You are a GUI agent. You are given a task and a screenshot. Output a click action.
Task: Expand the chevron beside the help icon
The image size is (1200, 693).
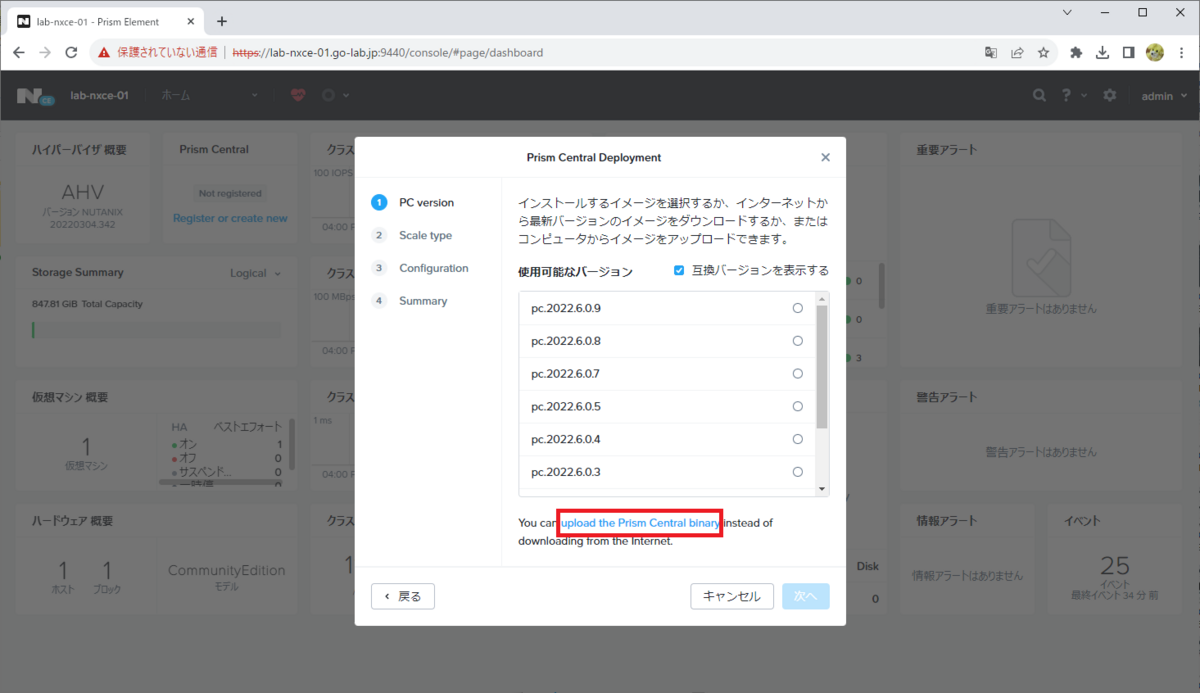tap(1083, 95)
